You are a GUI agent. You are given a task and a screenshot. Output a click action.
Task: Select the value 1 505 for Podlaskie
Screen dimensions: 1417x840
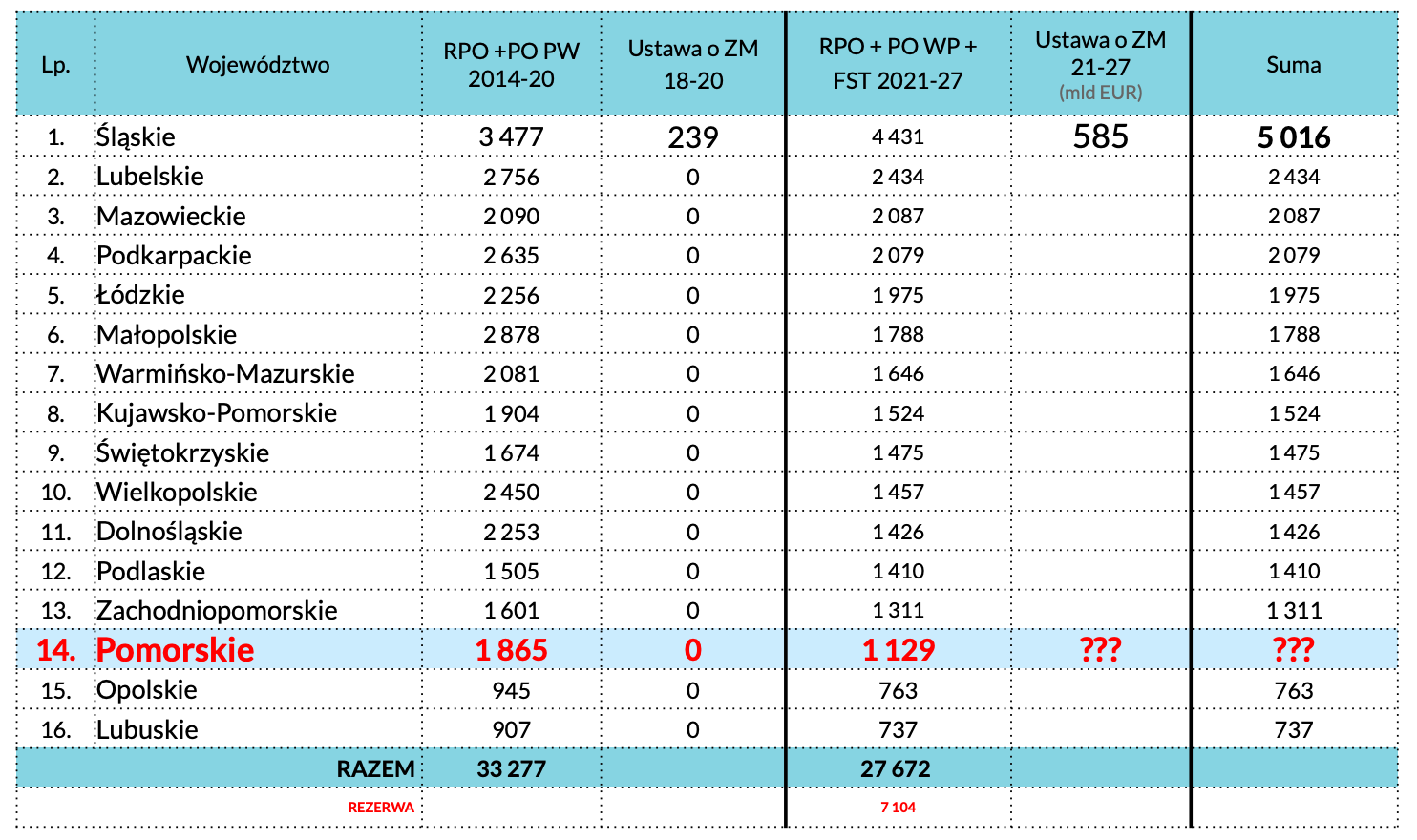(511, 572)
